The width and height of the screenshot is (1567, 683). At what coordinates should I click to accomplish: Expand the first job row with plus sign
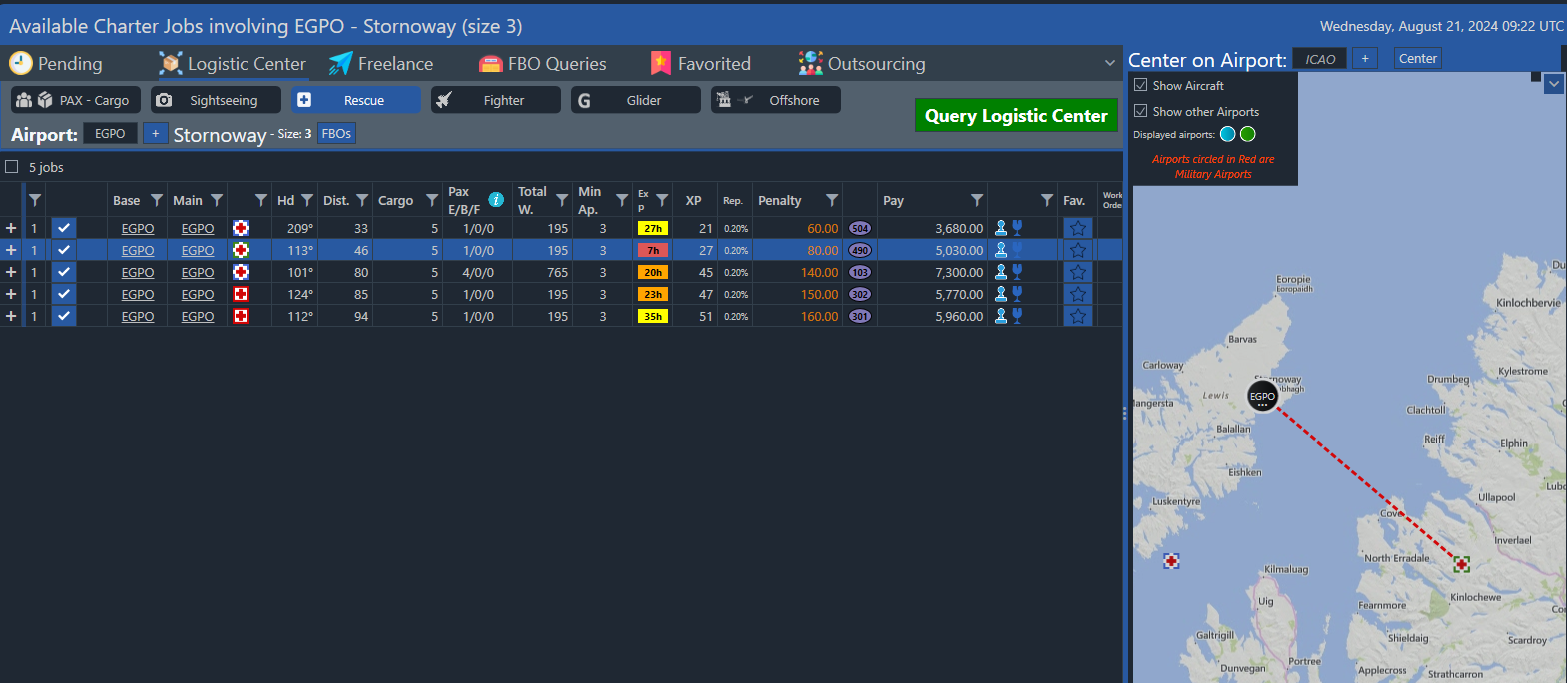click(x=11, y=228)
